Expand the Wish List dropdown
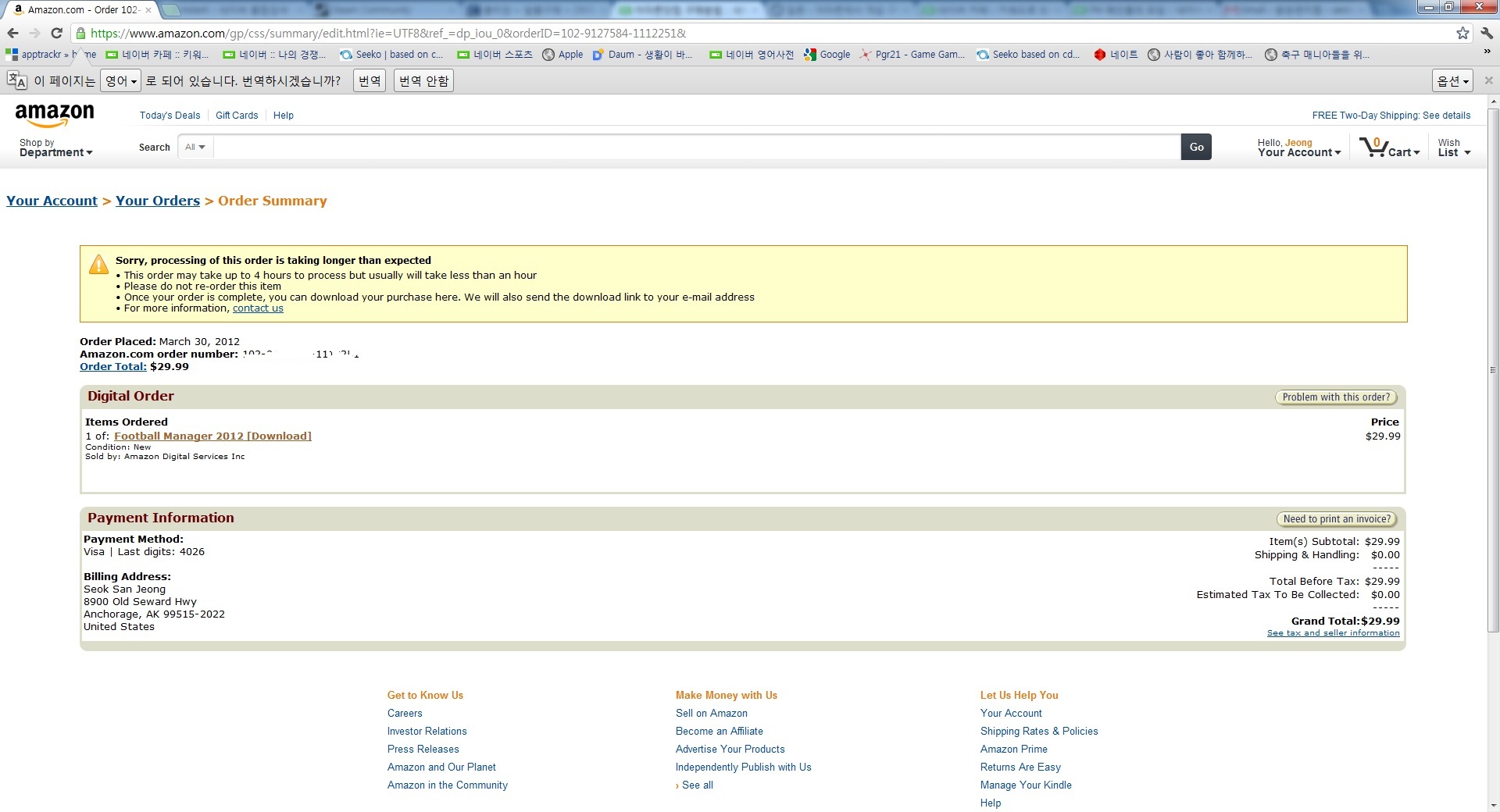This screenshot has width=1500, height=812. point(1454,148)
